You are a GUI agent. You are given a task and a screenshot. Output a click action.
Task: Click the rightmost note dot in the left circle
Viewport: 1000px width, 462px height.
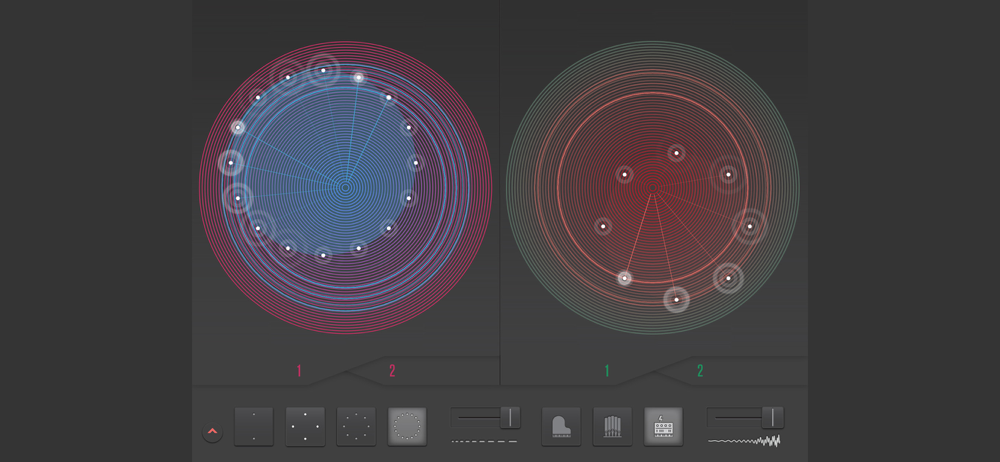(415, 163)
